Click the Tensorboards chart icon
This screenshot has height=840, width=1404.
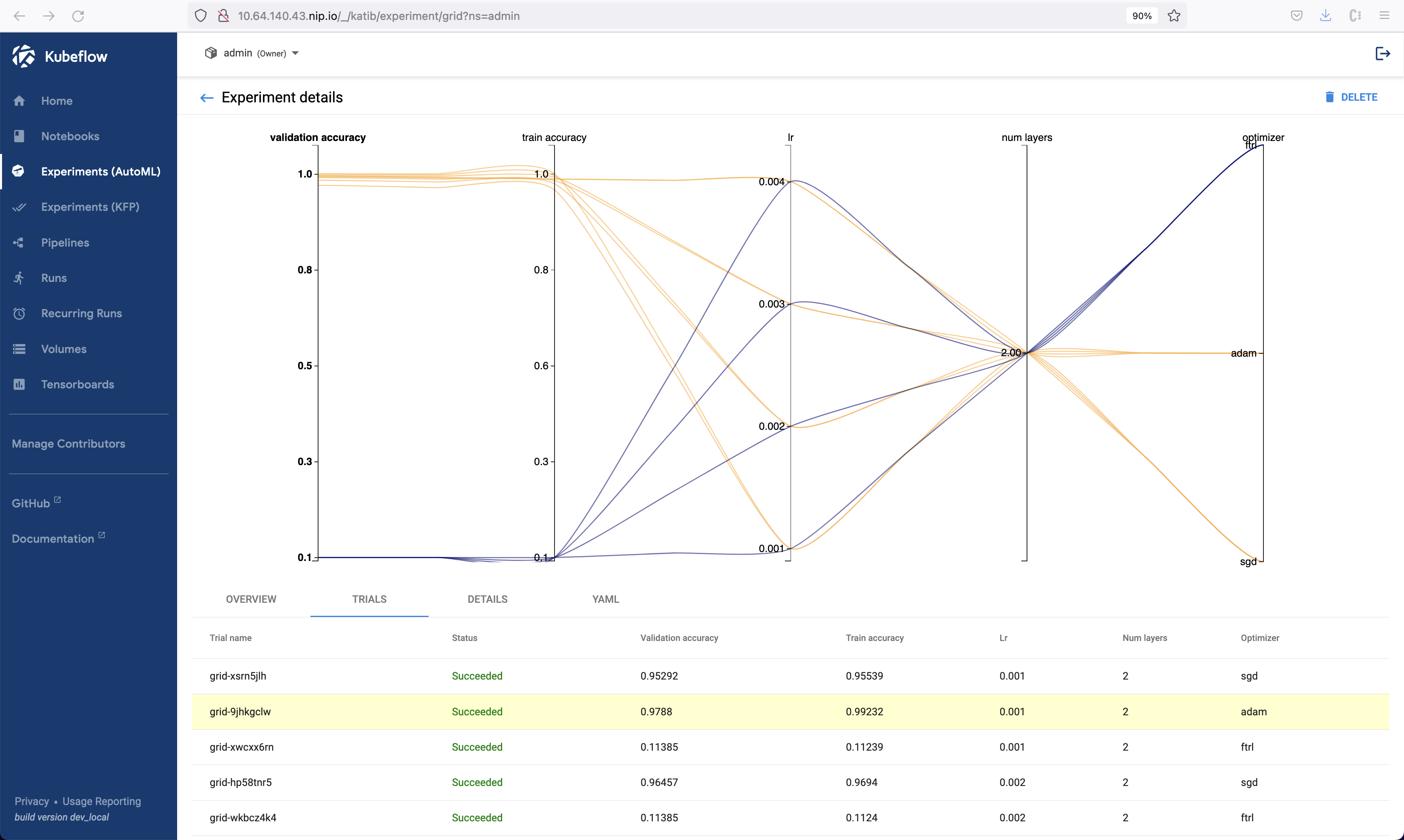click(19, 384)
